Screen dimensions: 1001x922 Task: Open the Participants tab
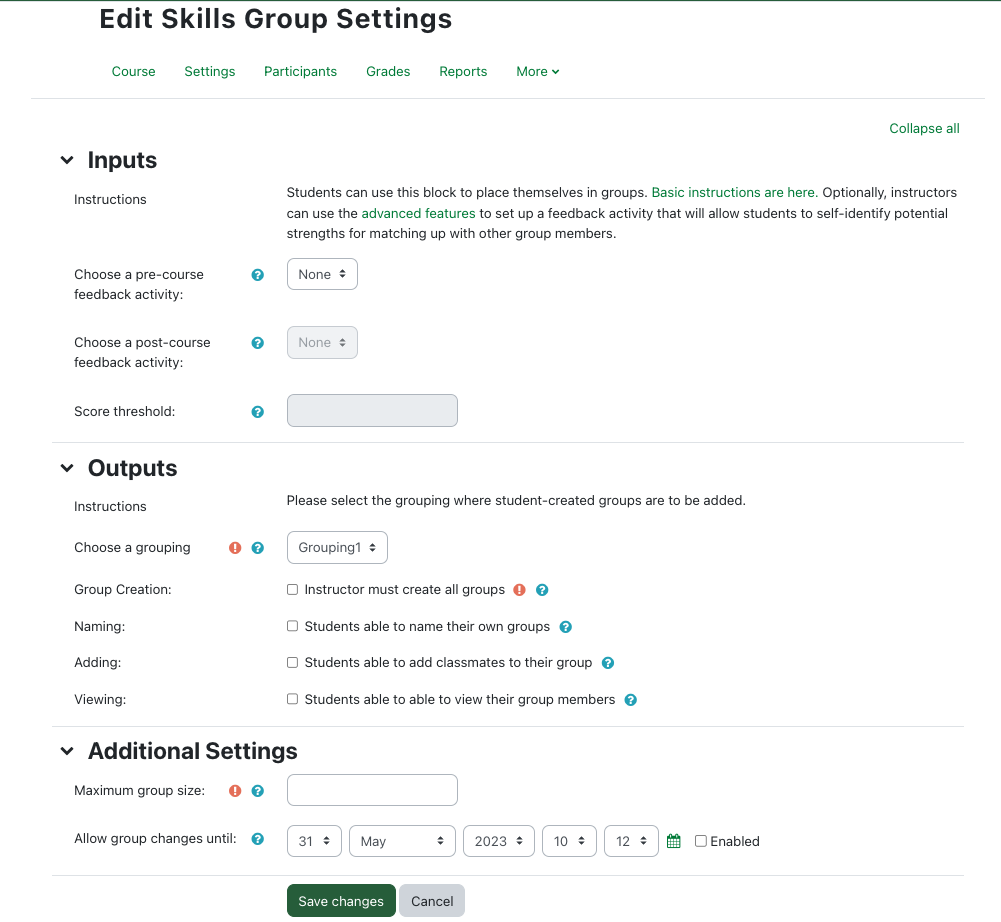point(300,72)
